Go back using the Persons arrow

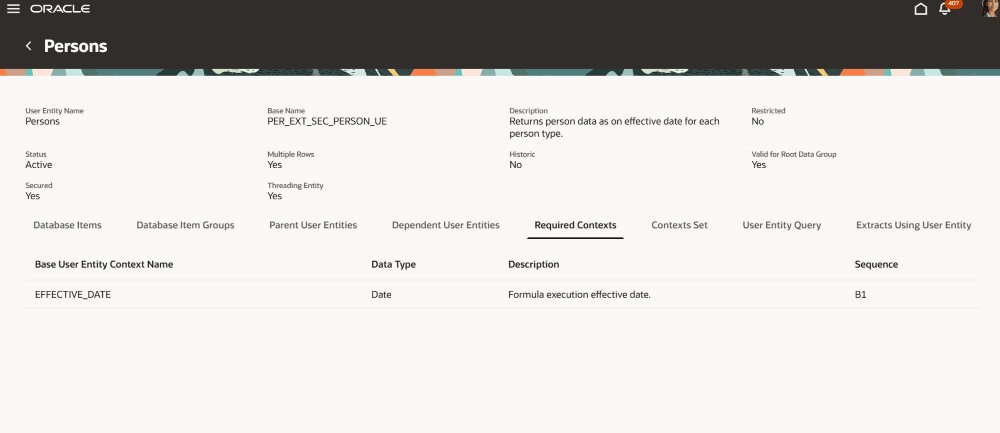click(x=29, y=46)
